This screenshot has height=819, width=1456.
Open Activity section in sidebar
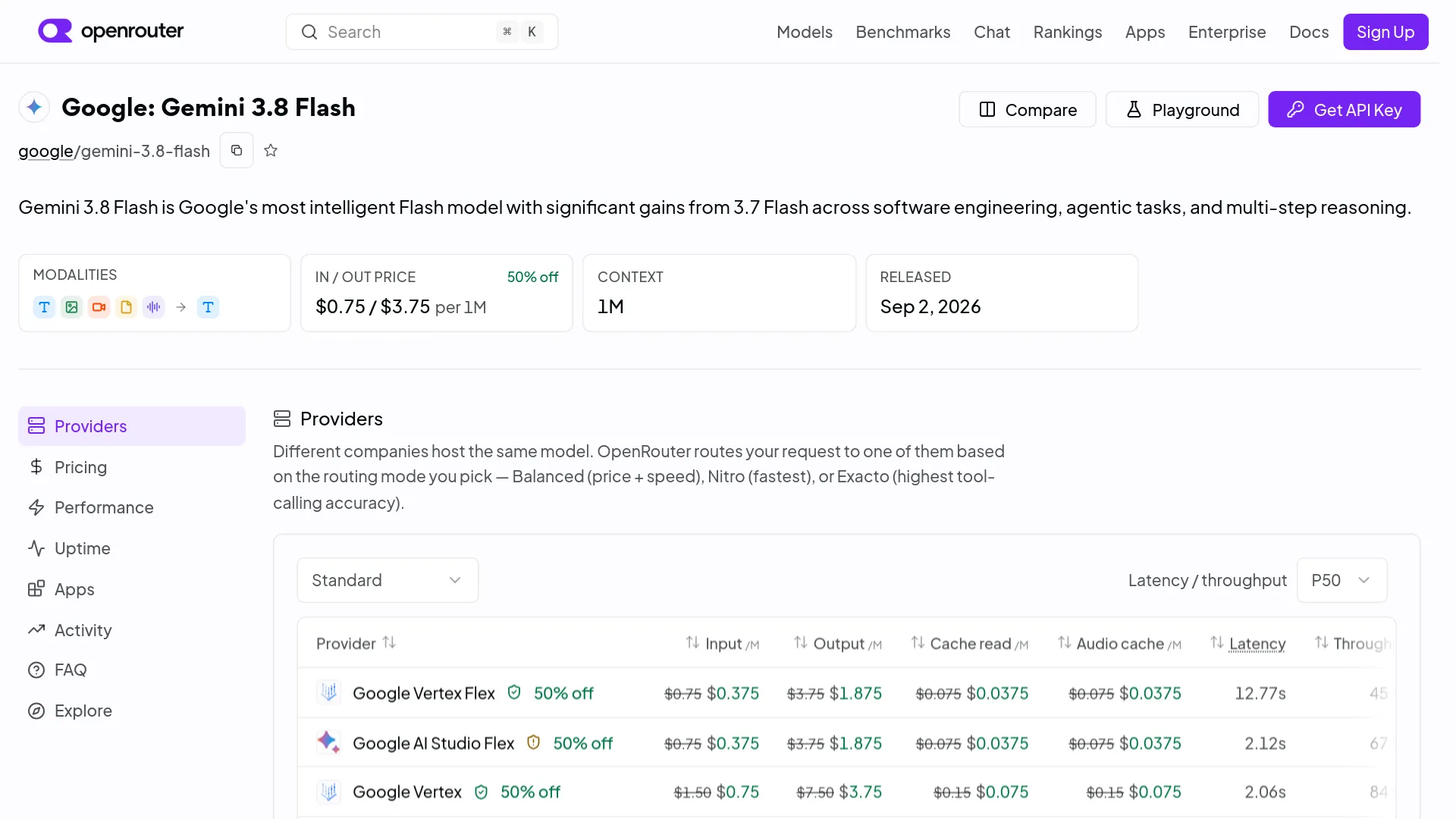point(132,630)
